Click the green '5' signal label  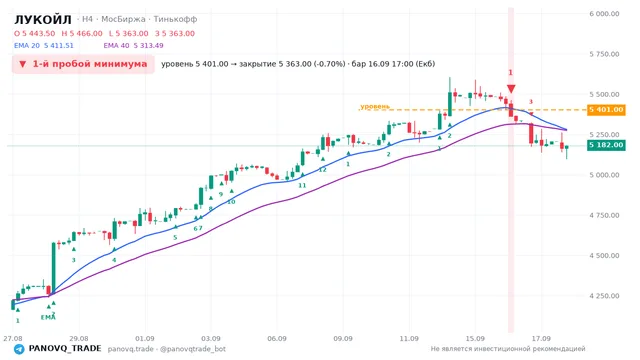pos(175,238)
